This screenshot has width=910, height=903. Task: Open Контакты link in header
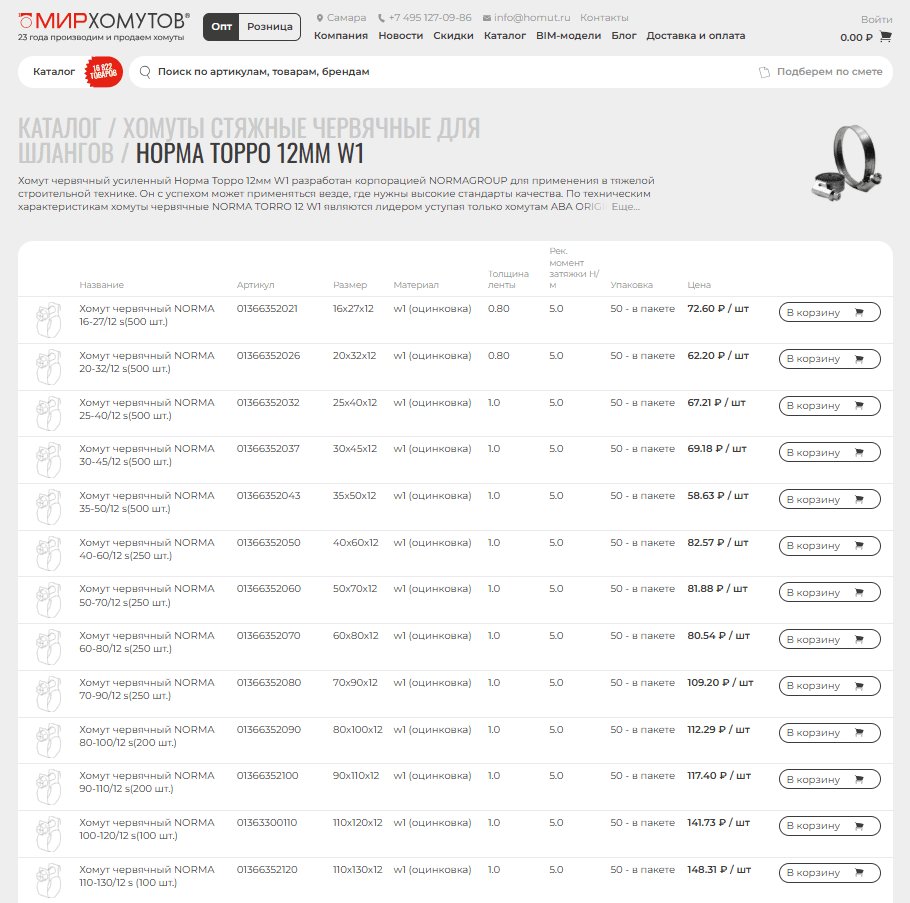[x=604, y=18]
